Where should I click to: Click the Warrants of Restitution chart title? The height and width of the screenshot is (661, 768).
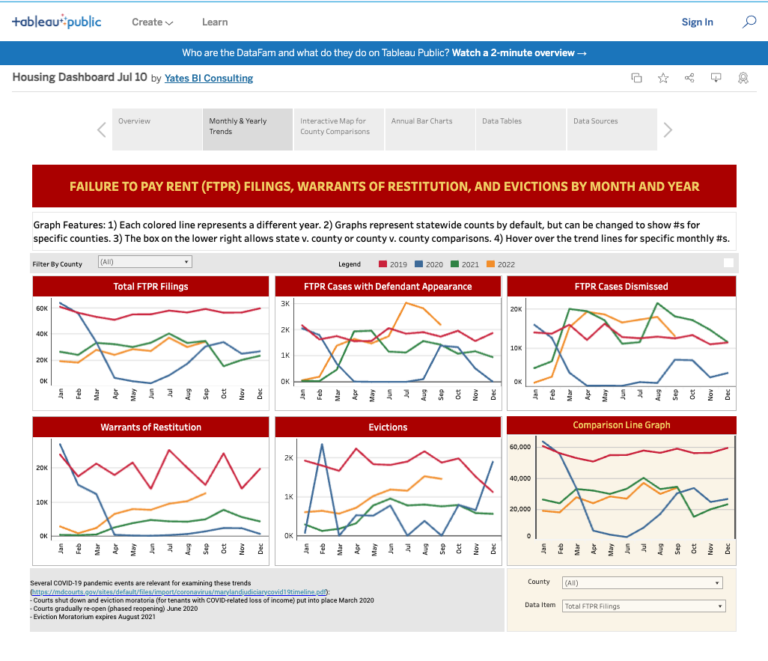151,427
